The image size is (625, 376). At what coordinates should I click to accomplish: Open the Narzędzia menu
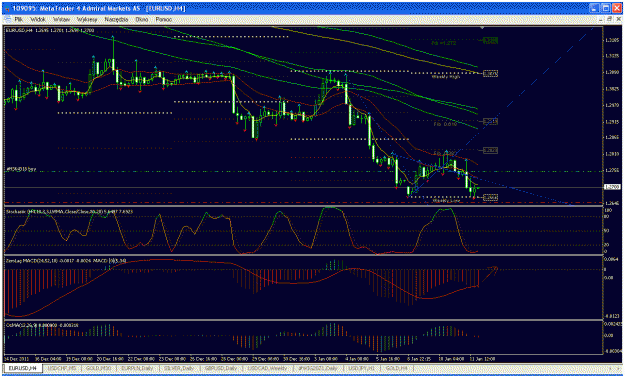tap(116, 19)
